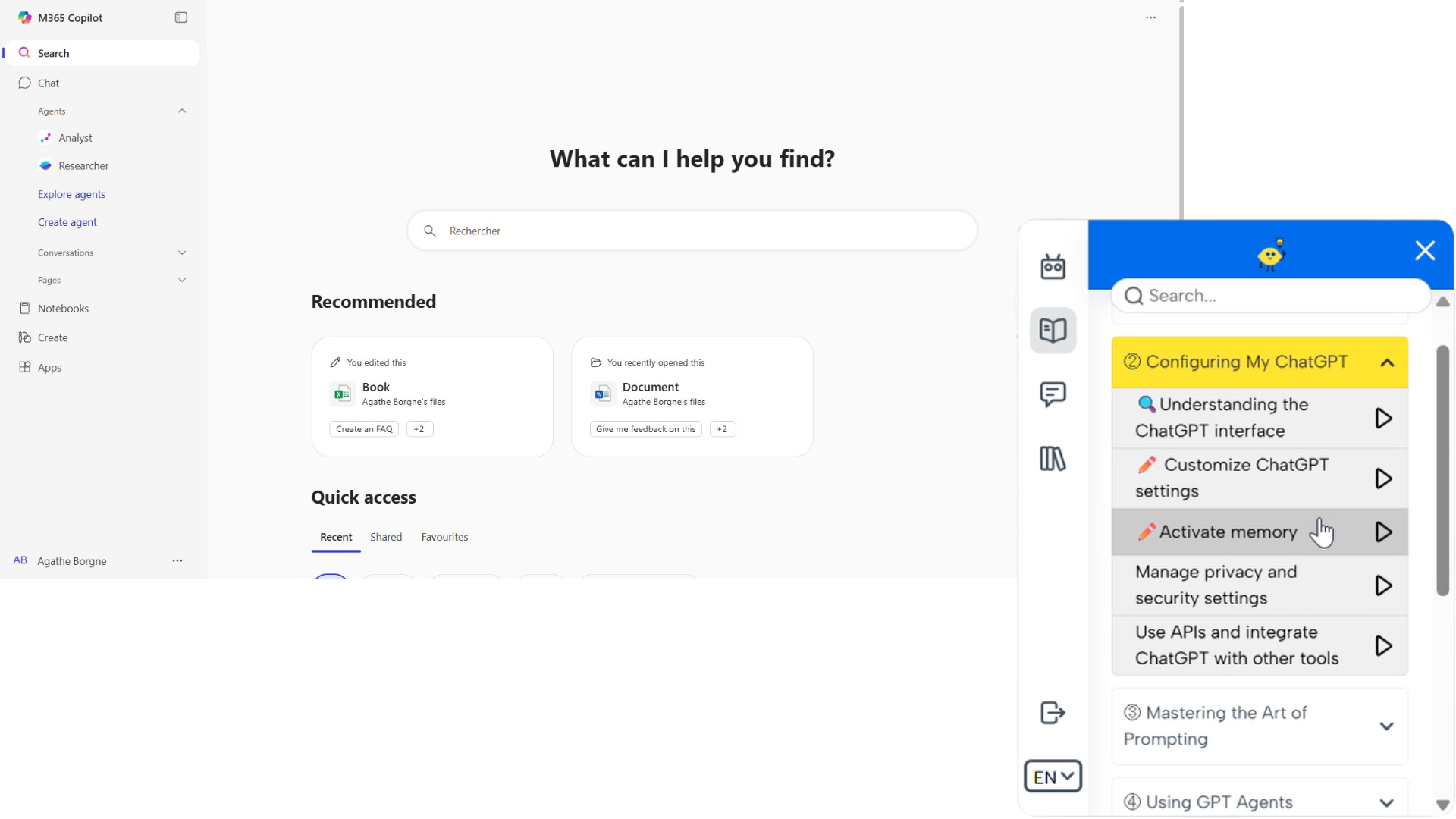This screenshot has height=819, width=1456.
Task: Play Use APIs and integrate ChatGPT tutorial
Action: point(1383,646)
